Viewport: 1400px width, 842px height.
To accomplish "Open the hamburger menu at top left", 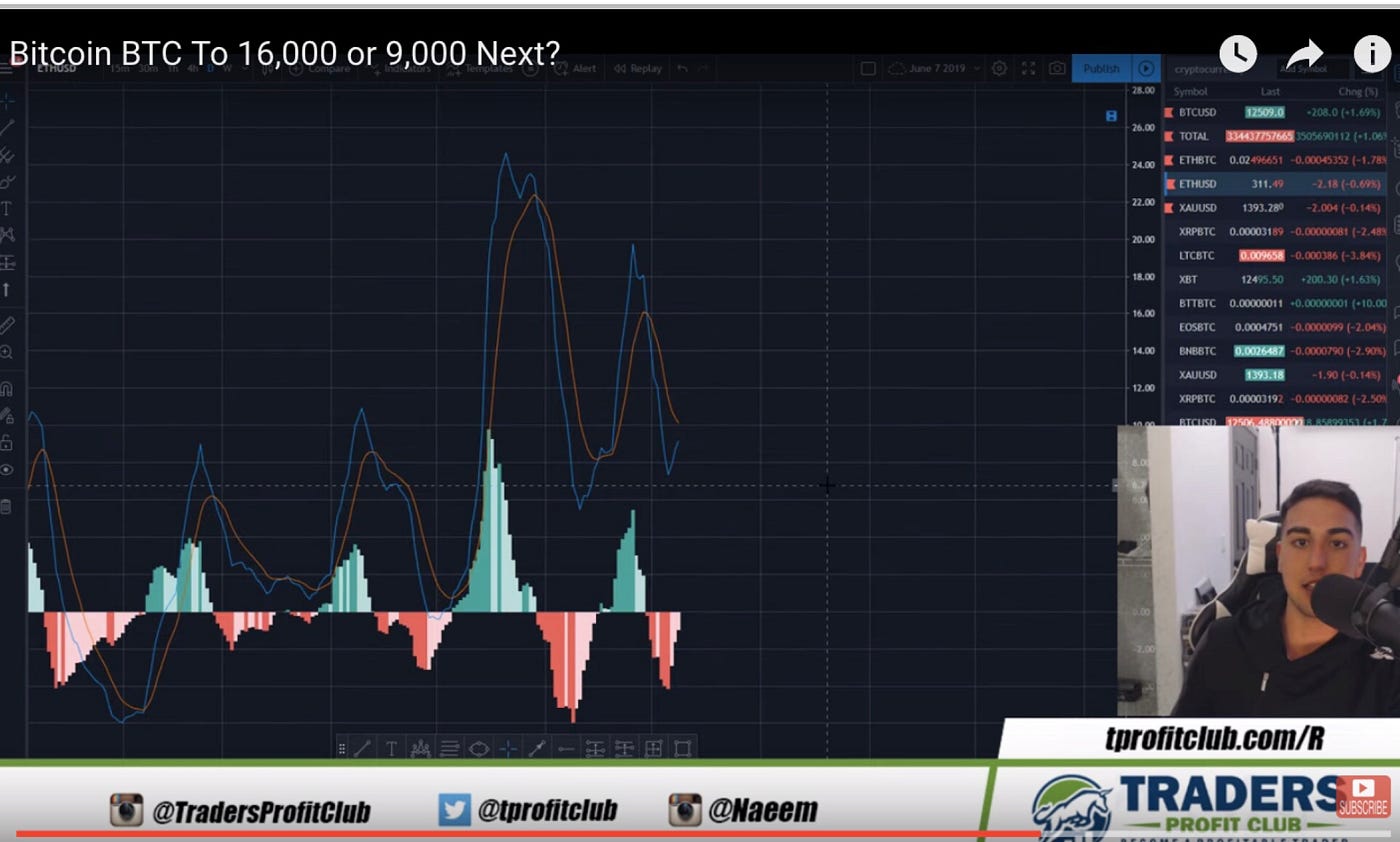I will (7, 68).
